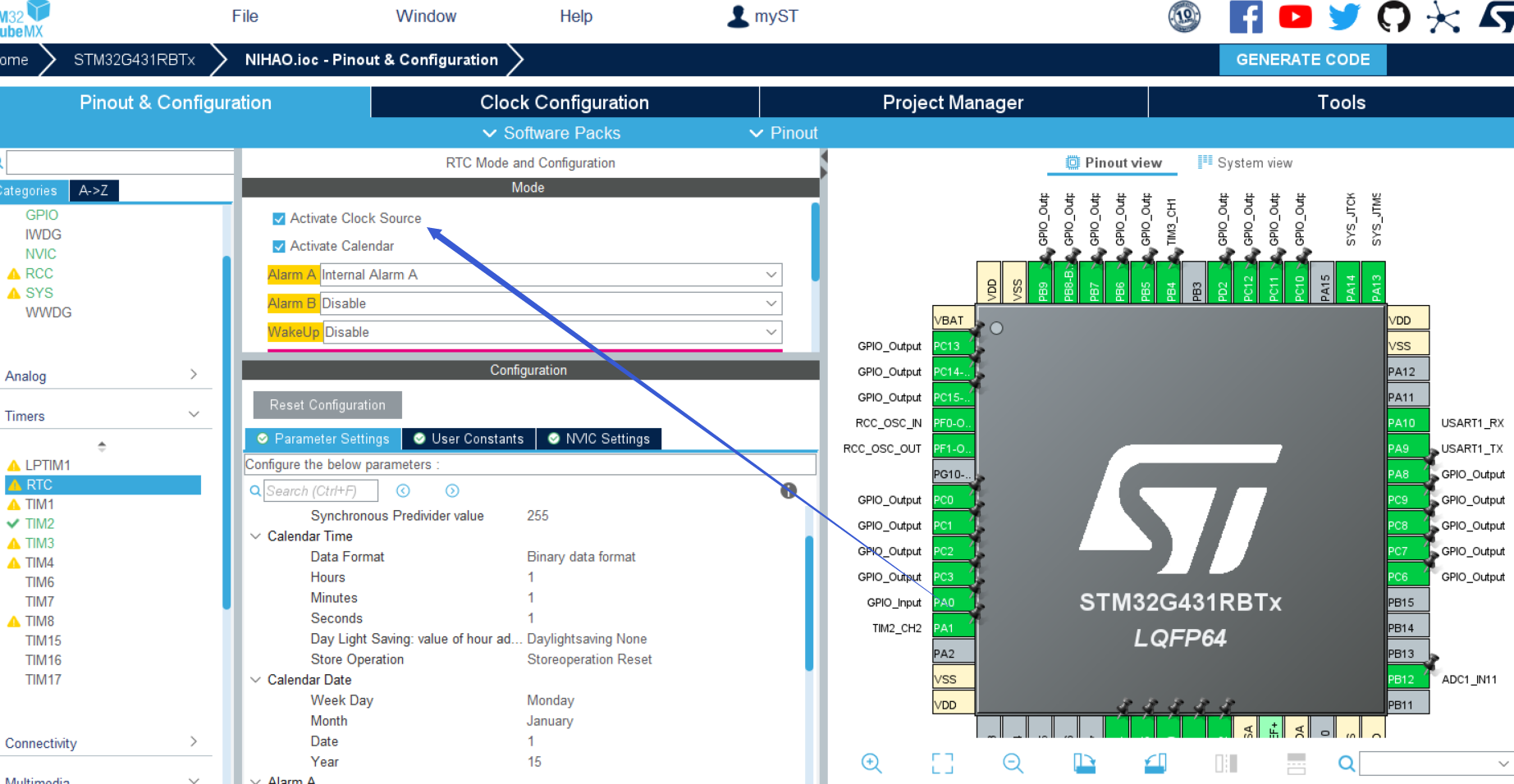The image size is (1514, 784).
Task: Click the Hours value in Calendar Time
Action: pos(531,577)
